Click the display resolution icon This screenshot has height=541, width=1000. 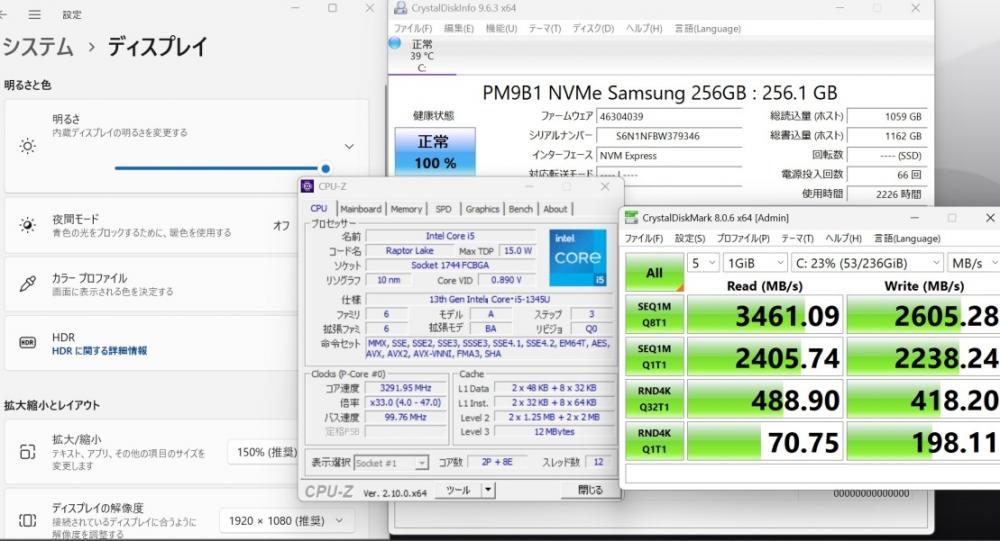point(27,520)
